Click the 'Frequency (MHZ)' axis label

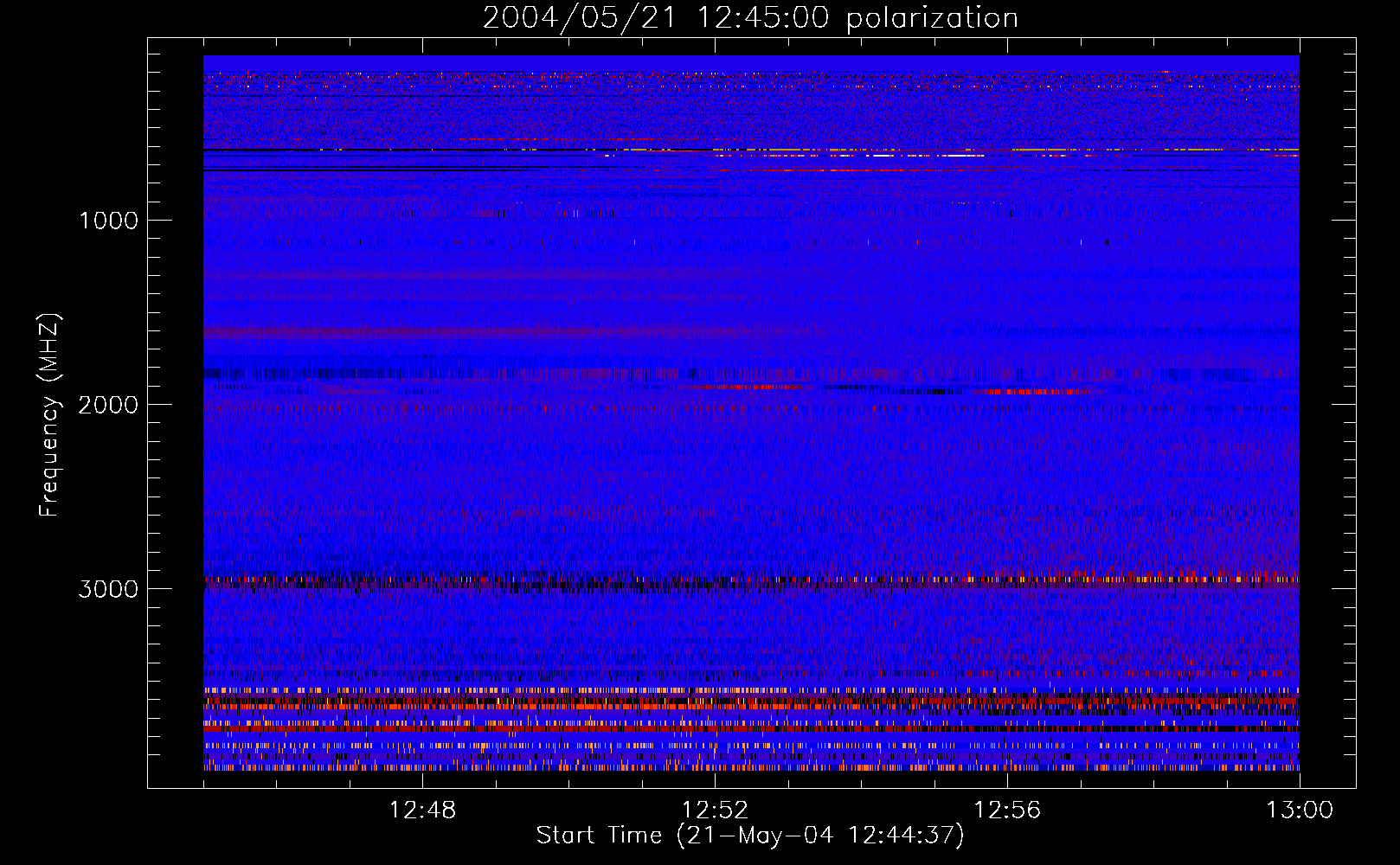pos(49,415)
